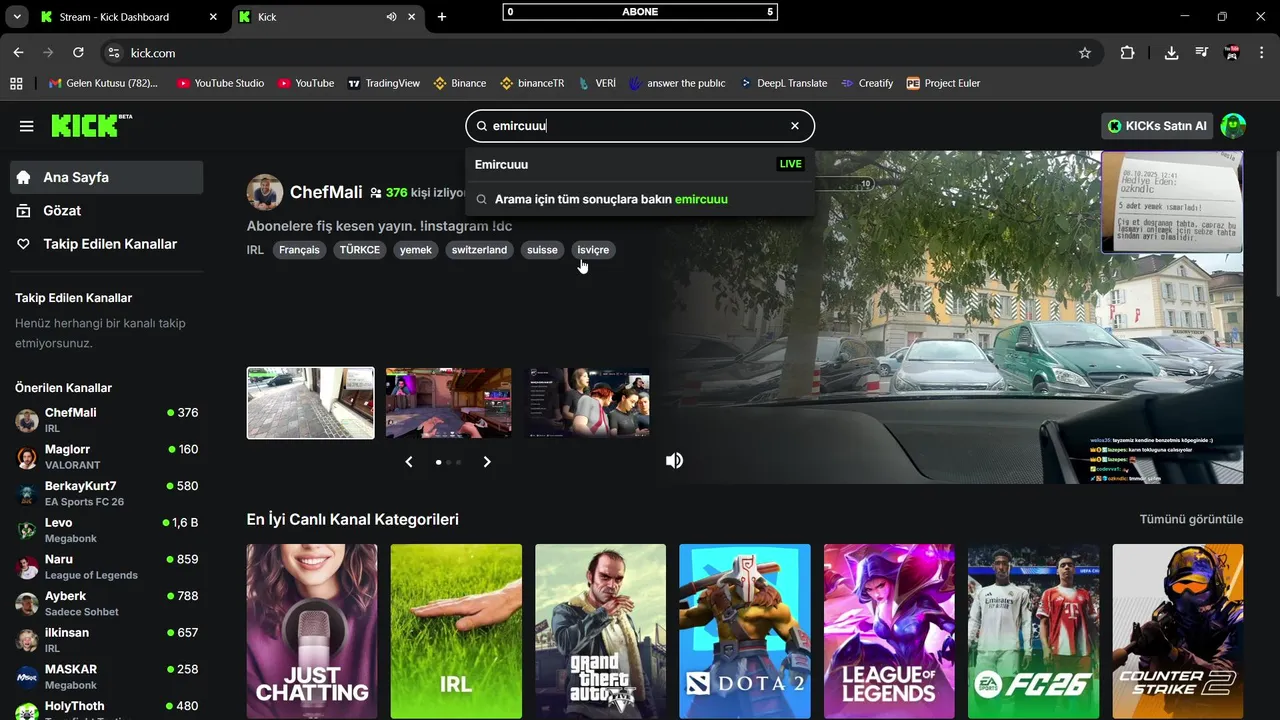
Task: Open the browser extensions puzzle icon
Action: pos(1127,53)
